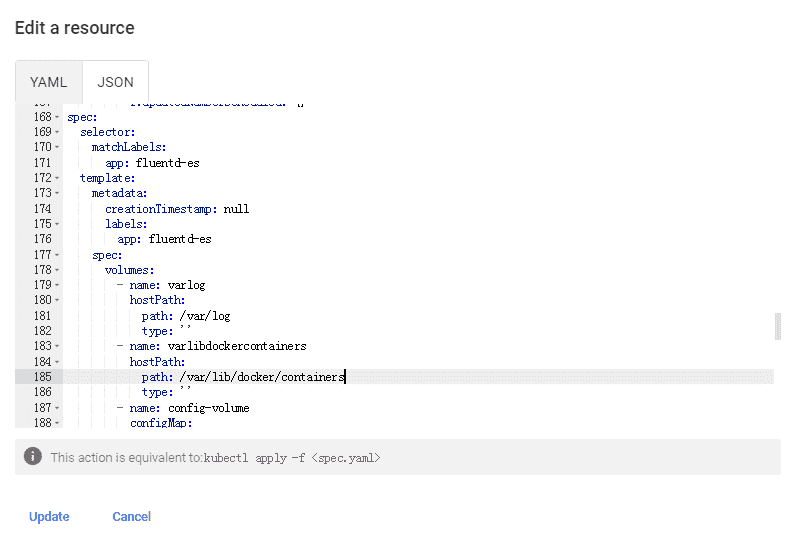Screen dimensions: 797x535
Task: Collapse the fold arrow at line 170
Action: [57, 147]
